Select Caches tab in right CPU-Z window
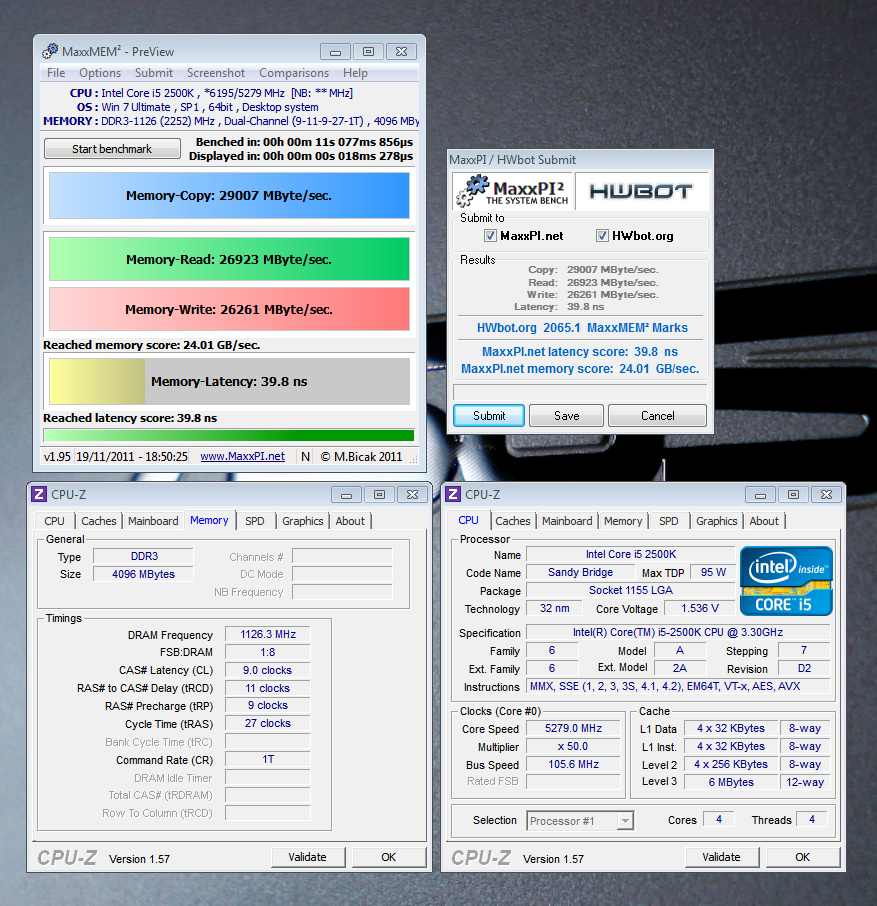Screen dimensions: 877x906 click(512, 521)
